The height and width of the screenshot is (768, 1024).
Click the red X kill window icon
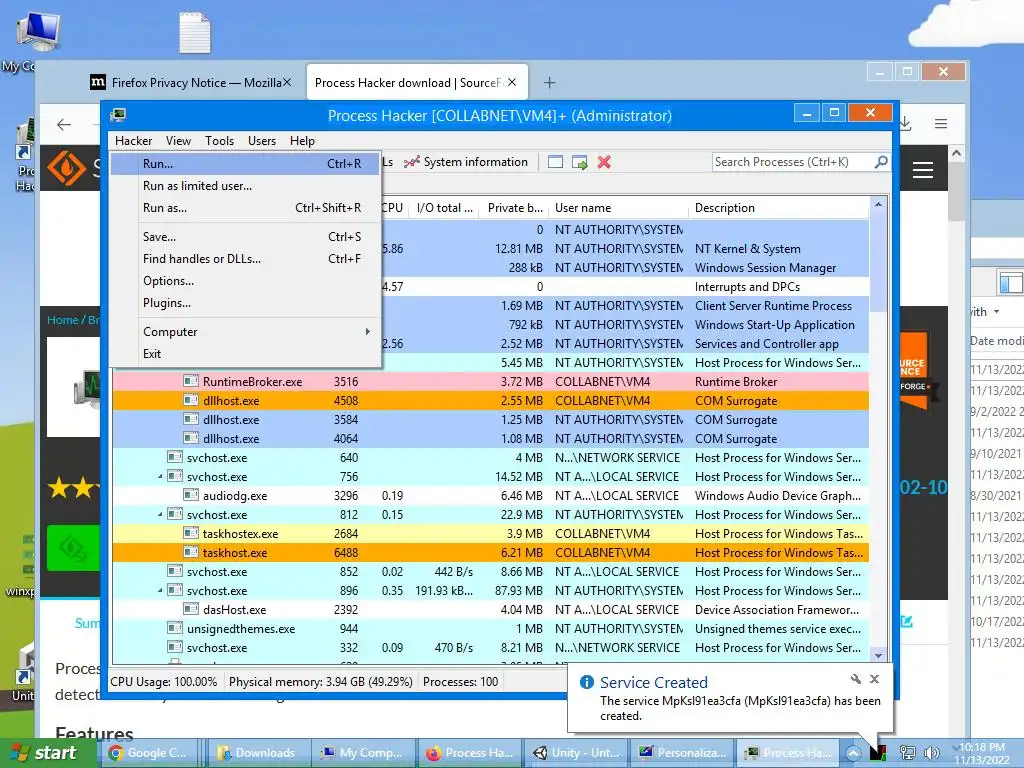pyautogui.click(x=604, y=162)
